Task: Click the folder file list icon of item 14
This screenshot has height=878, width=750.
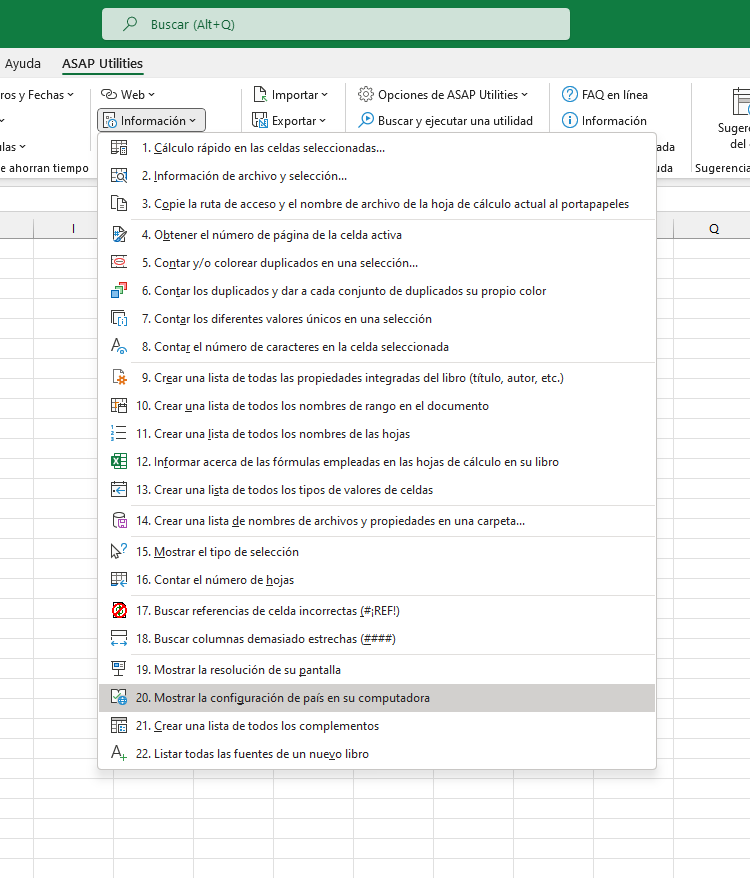Action: click(x=119, y=521)
